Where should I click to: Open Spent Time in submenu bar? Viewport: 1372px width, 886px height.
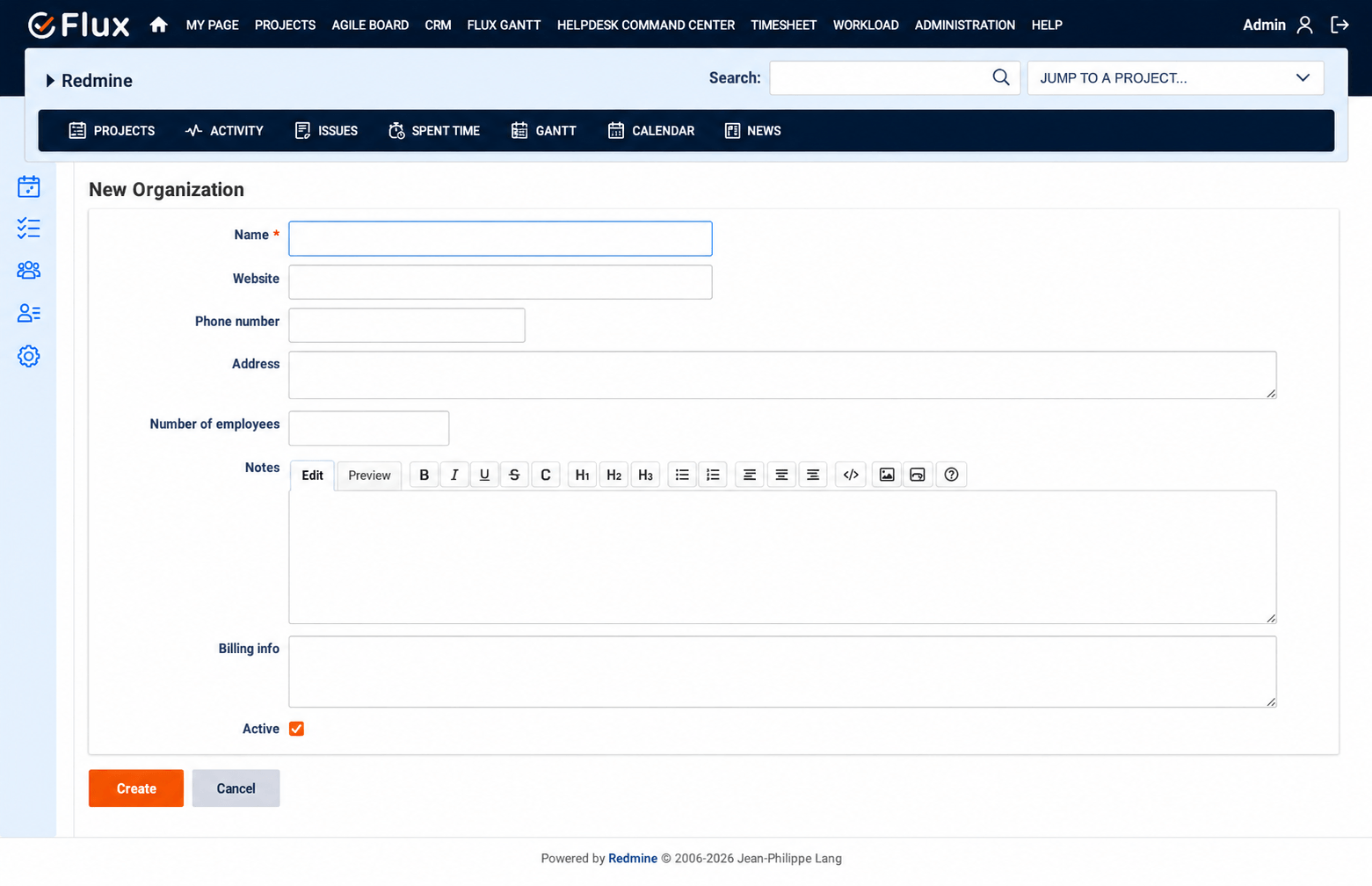(x=434, y=131)
